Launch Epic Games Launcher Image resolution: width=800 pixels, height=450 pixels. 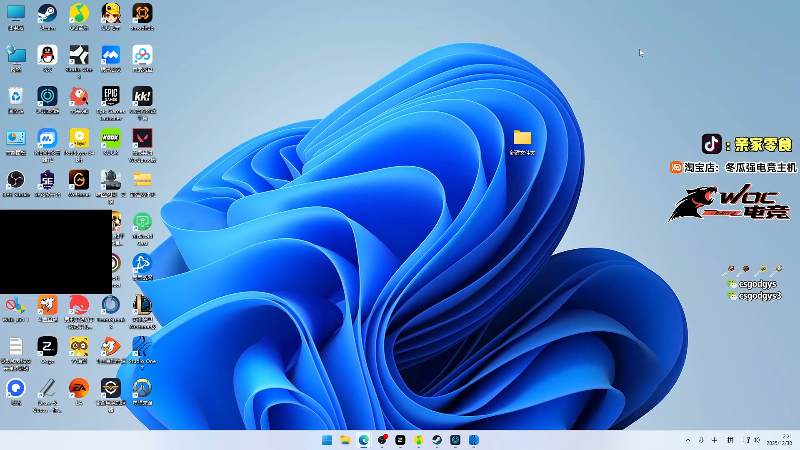[111, 96]
